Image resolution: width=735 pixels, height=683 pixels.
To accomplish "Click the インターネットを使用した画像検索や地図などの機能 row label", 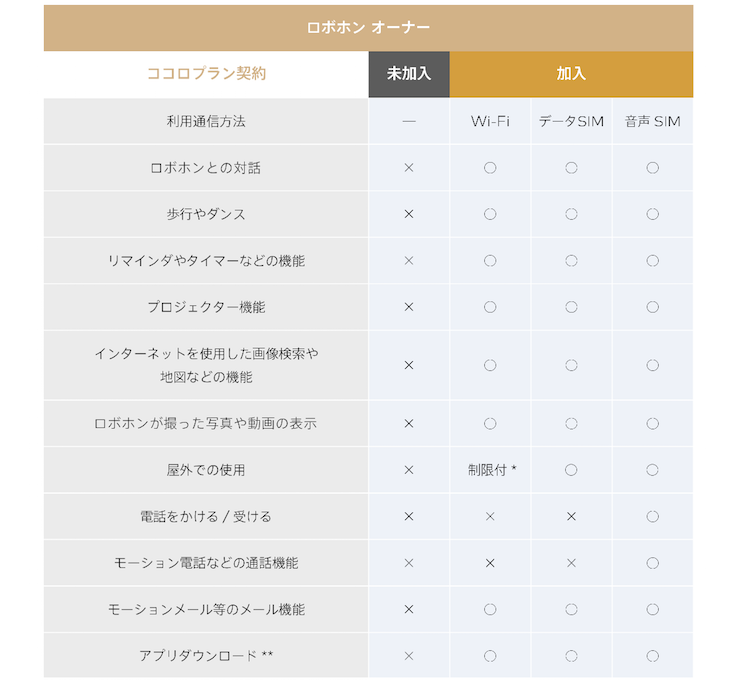I will click(206, 365).
